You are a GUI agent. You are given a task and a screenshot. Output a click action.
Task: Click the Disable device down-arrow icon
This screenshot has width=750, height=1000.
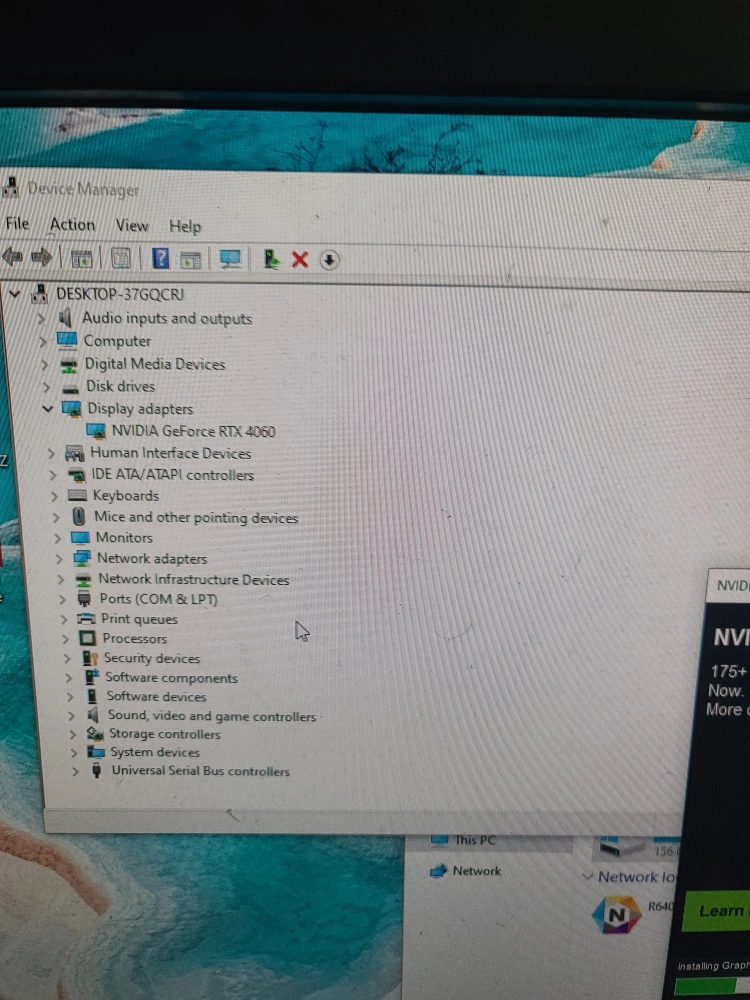tap(329, 260)
